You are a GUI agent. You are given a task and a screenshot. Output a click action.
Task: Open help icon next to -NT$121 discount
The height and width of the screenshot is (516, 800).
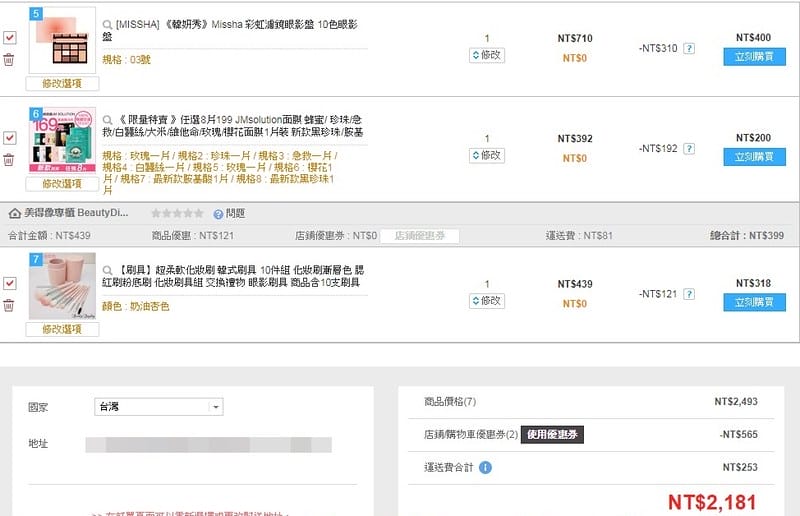coord(689,294)
